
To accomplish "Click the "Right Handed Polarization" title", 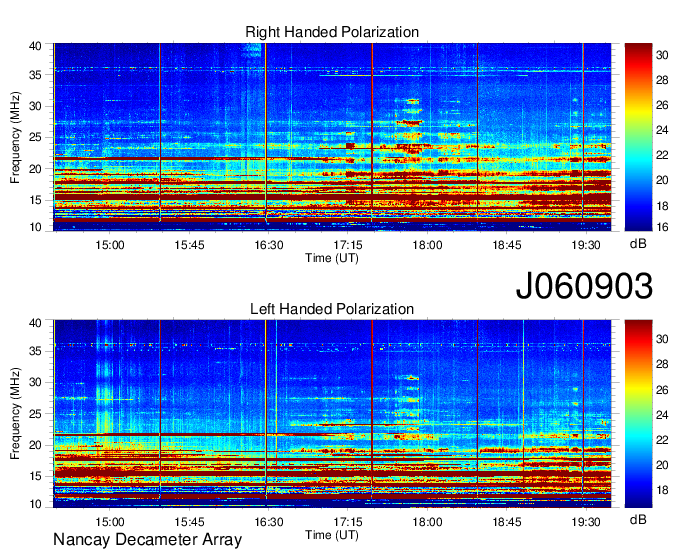I will click(332, 32).
